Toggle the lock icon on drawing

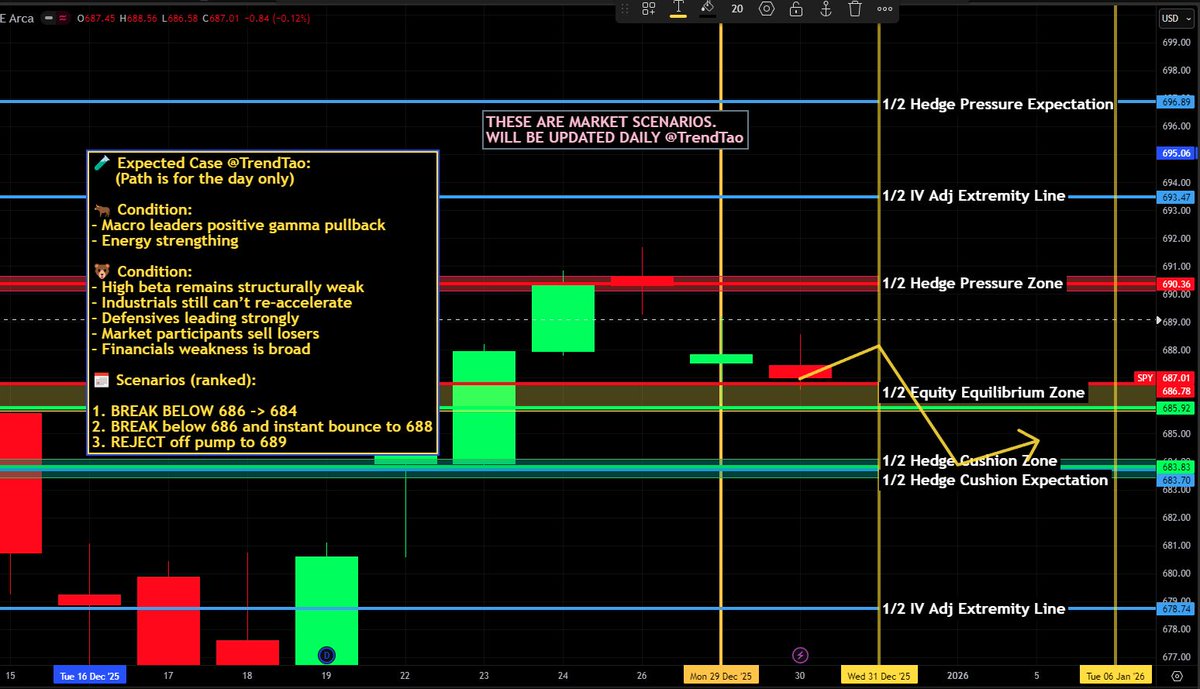(x=796, y=9)
